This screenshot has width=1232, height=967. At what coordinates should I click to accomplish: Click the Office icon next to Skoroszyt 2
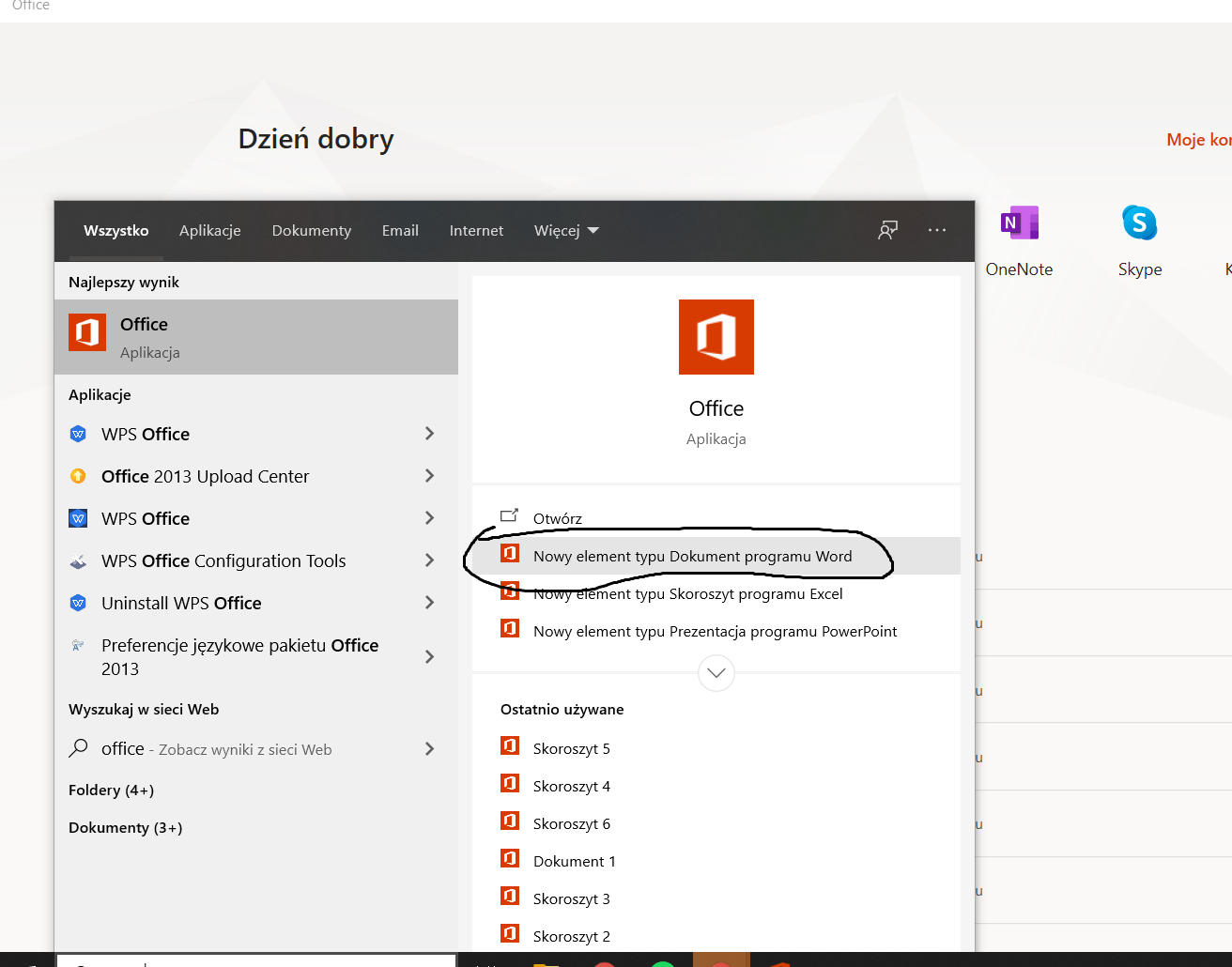point(510,933)
